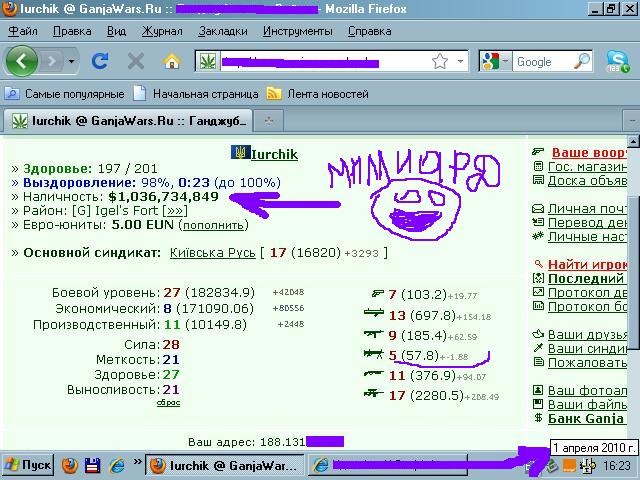Open Доска объявлений link
This screenshot has height=480, width=640.
(x=587, y=180)
